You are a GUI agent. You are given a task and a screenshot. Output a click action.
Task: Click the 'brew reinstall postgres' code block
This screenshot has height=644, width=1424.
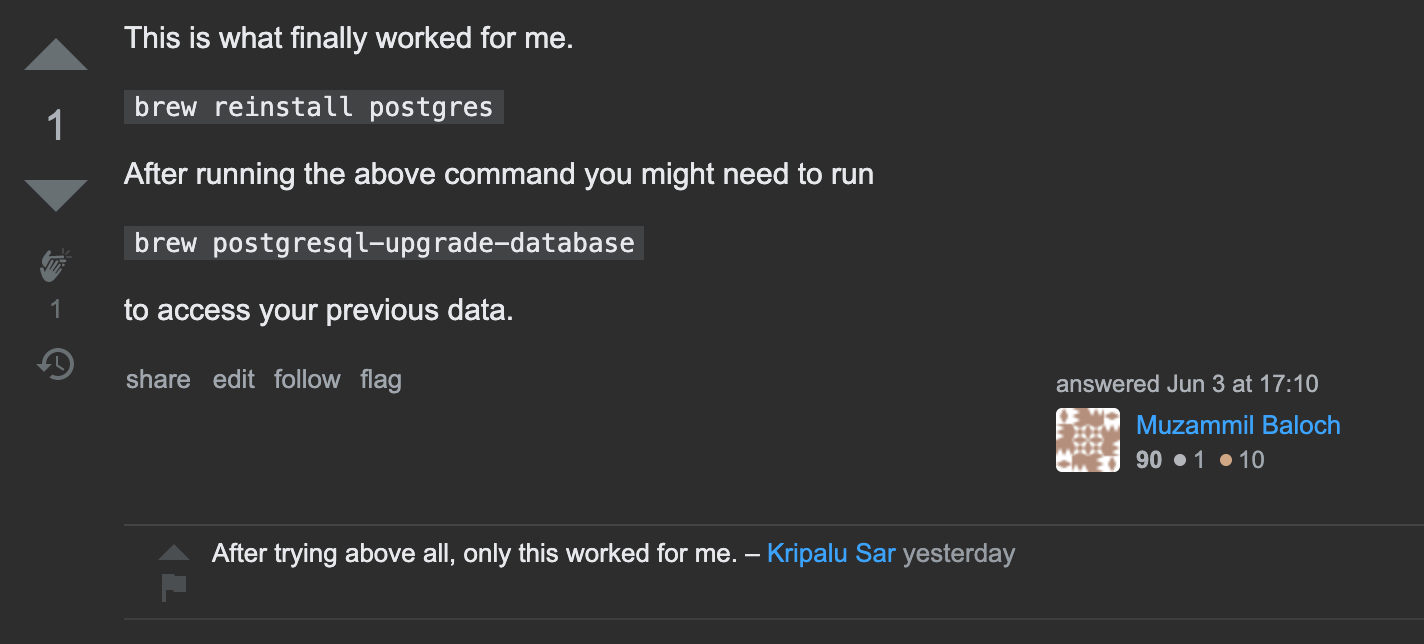[x=314, y=107]
